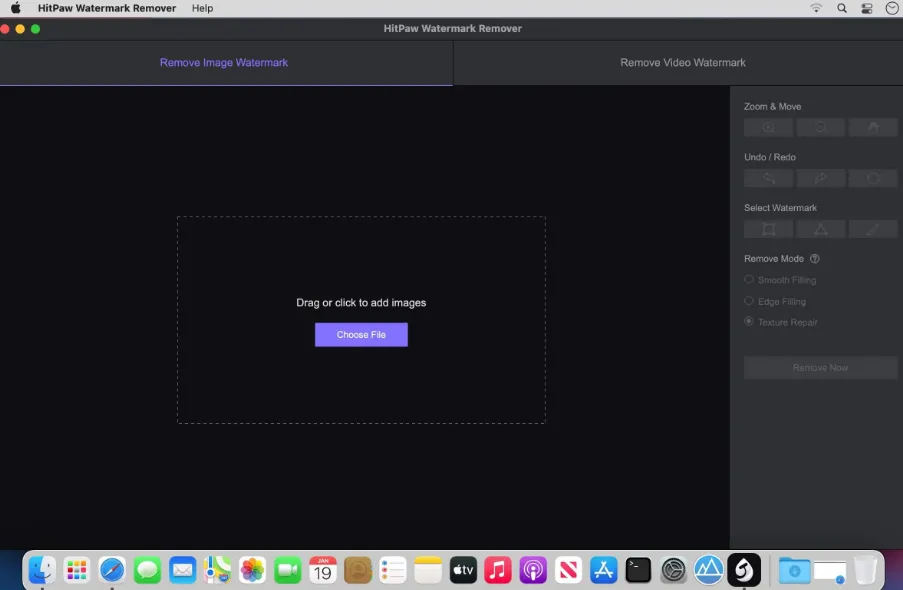The width and height of the screenshot is (903, 590).
Task: Open Calendar from the Dock
Action: point(322,570)
